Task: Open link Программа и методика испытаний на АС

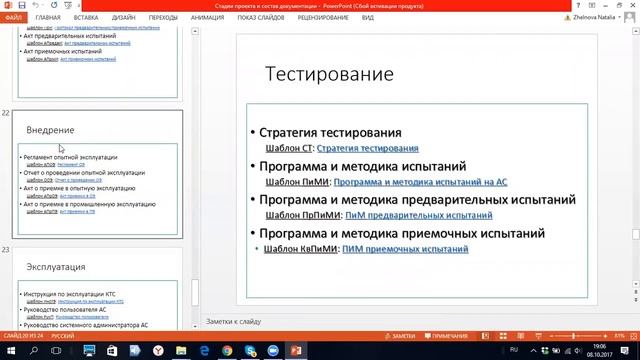Action: pos(420,182)
